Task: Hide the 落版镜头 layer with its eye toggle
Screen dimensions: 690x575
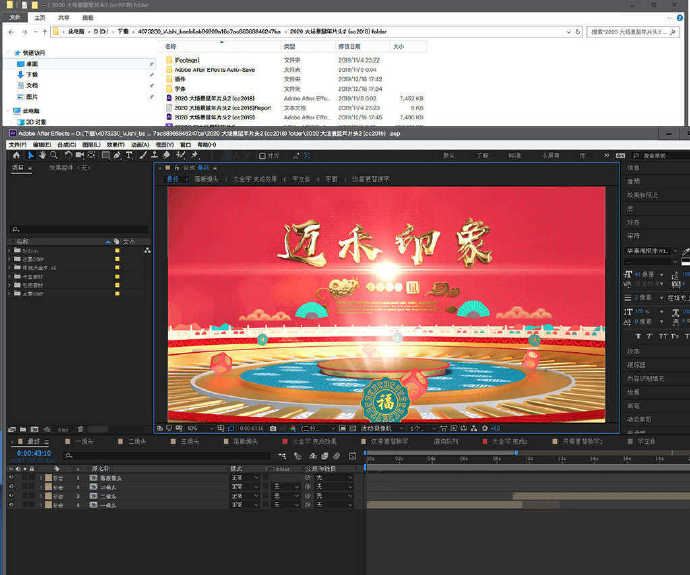Action: point(12,477)
